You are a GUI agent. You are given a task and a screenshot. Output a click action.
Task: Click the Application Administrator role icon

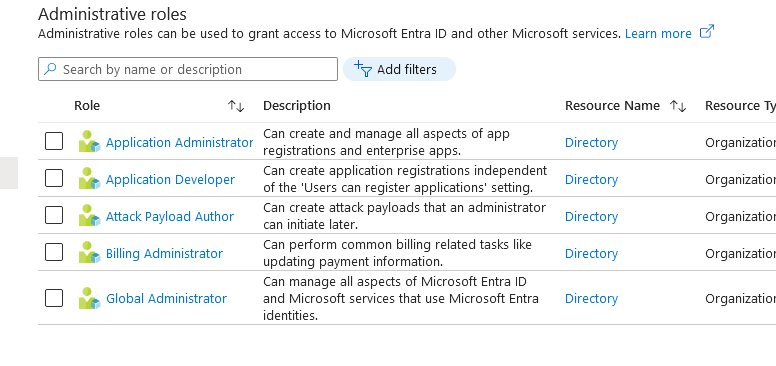pyautogui.click(x=90, y=141)
